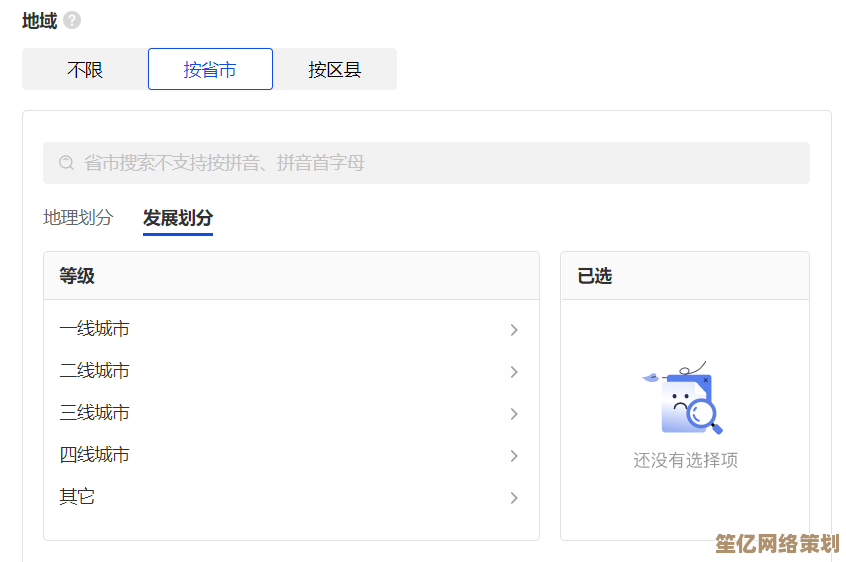846x562 pixels.
Task: Click the 二线城市 list item
Action: [95, 371]
